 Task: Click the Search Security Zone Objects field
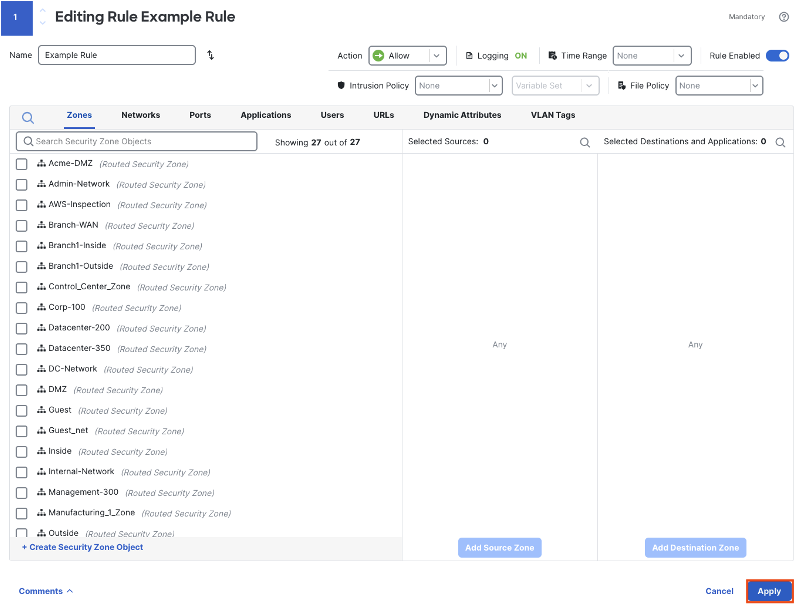click(136, 141)
